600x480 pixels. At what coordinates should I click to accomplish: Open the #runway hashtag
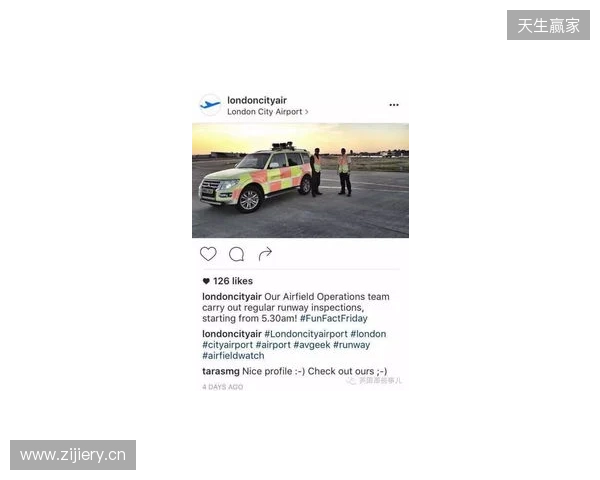pyautogui.click(x=352, y=345)
